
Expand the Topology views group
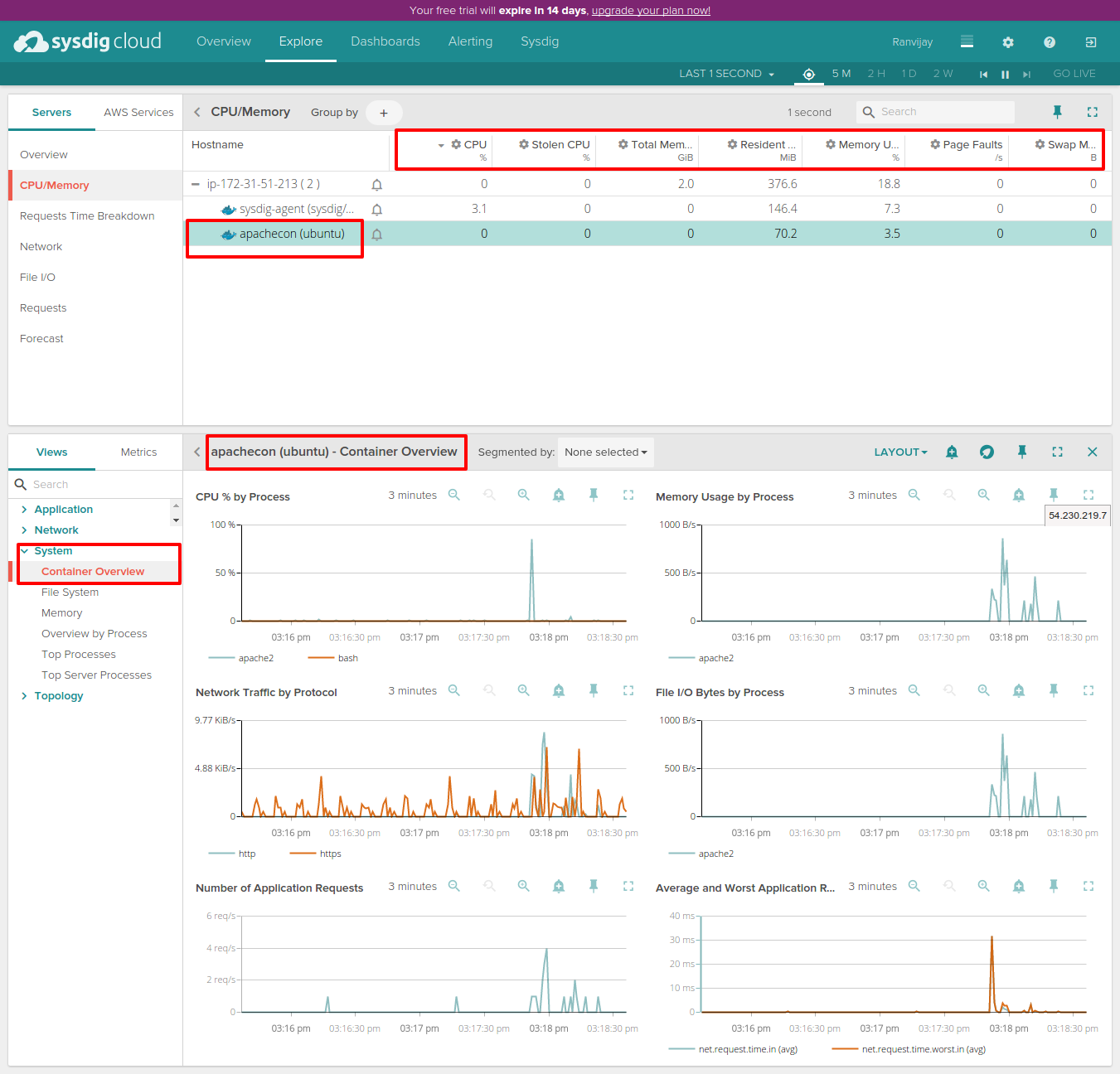24,696
